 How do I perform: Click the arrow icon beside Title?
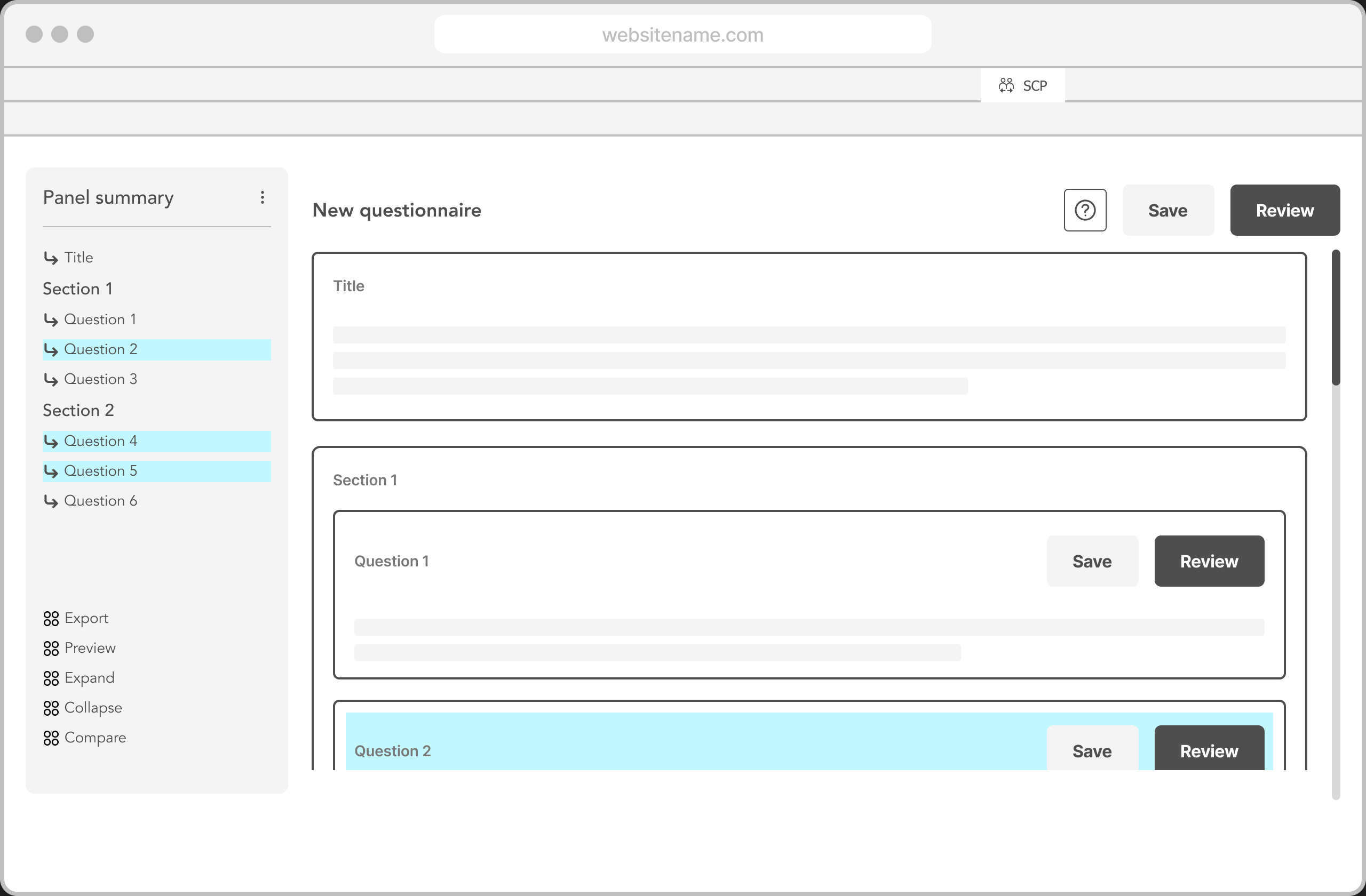click(51, 258)
